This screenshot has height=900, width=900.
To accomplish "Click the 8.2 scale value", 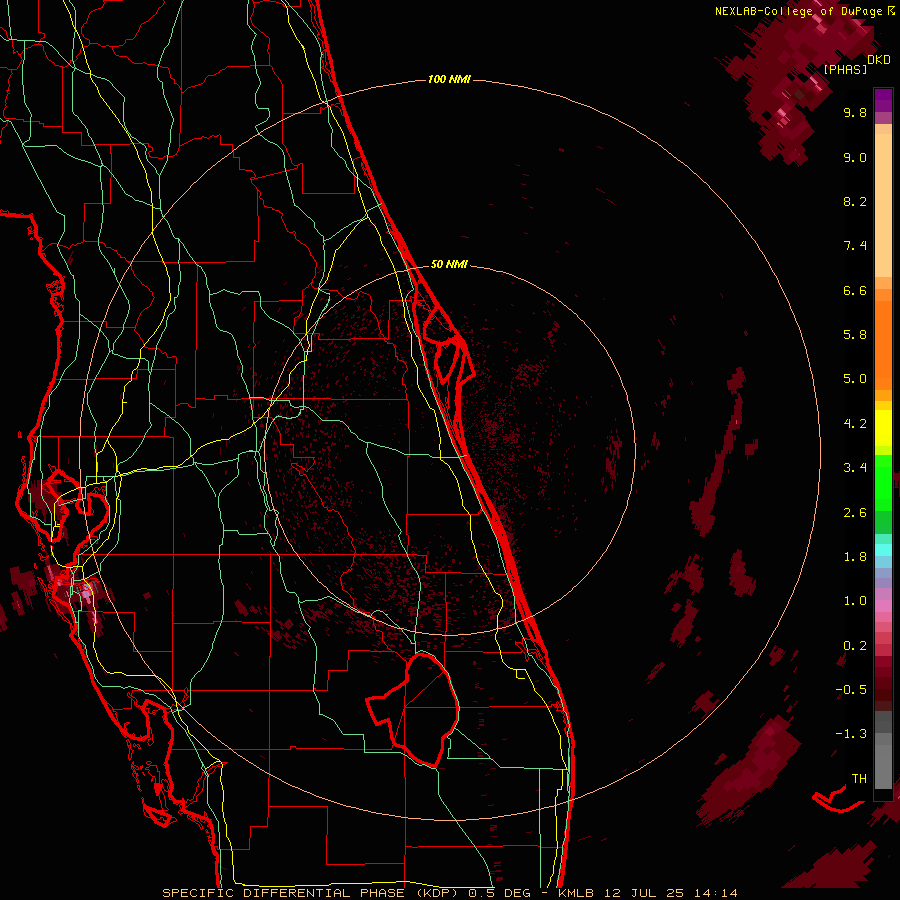I will point(855,201).
